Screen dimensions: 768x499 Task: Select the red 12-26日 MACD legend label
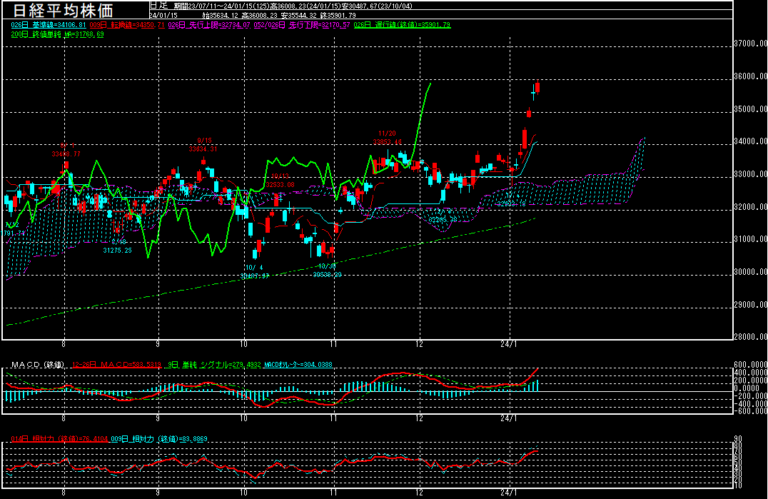[x=117, y=365]
